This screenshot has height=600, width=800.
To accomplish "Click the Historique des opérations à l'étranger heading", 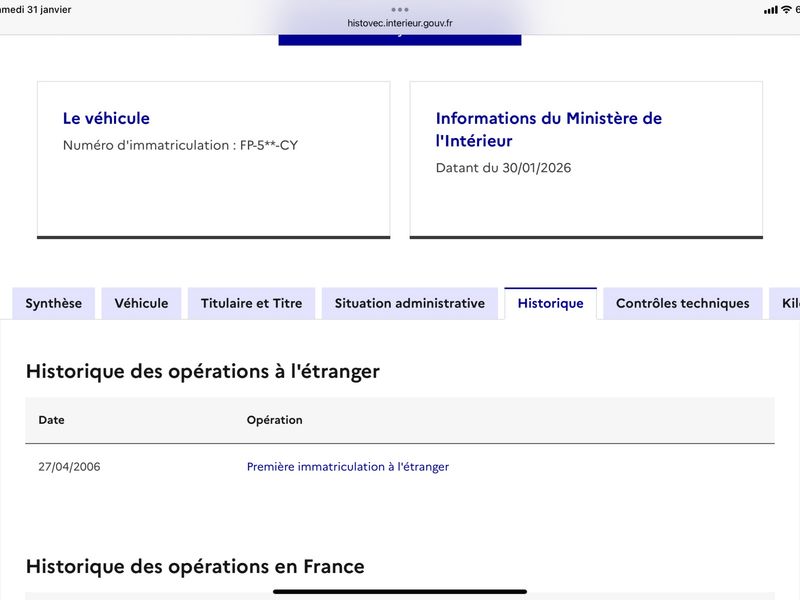I will tap(203, 371).
